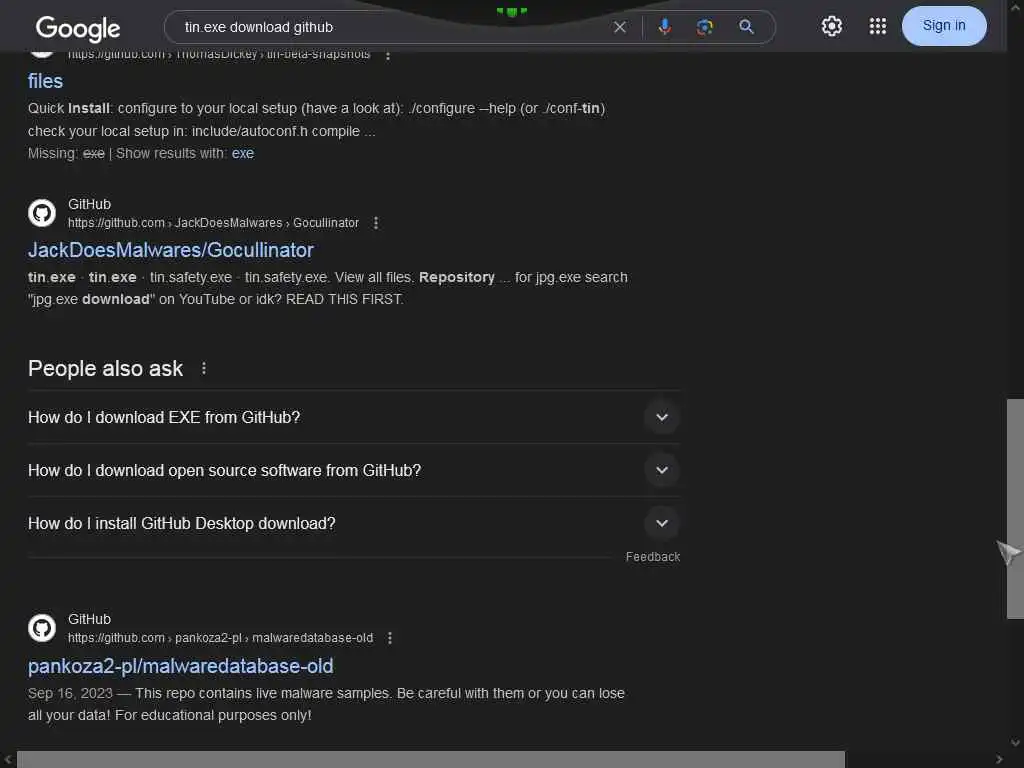The image size is (1024, 768).
Task: Click the malwaredatabase-old result URL breadcrumb
Action: (x=221, y=638)
